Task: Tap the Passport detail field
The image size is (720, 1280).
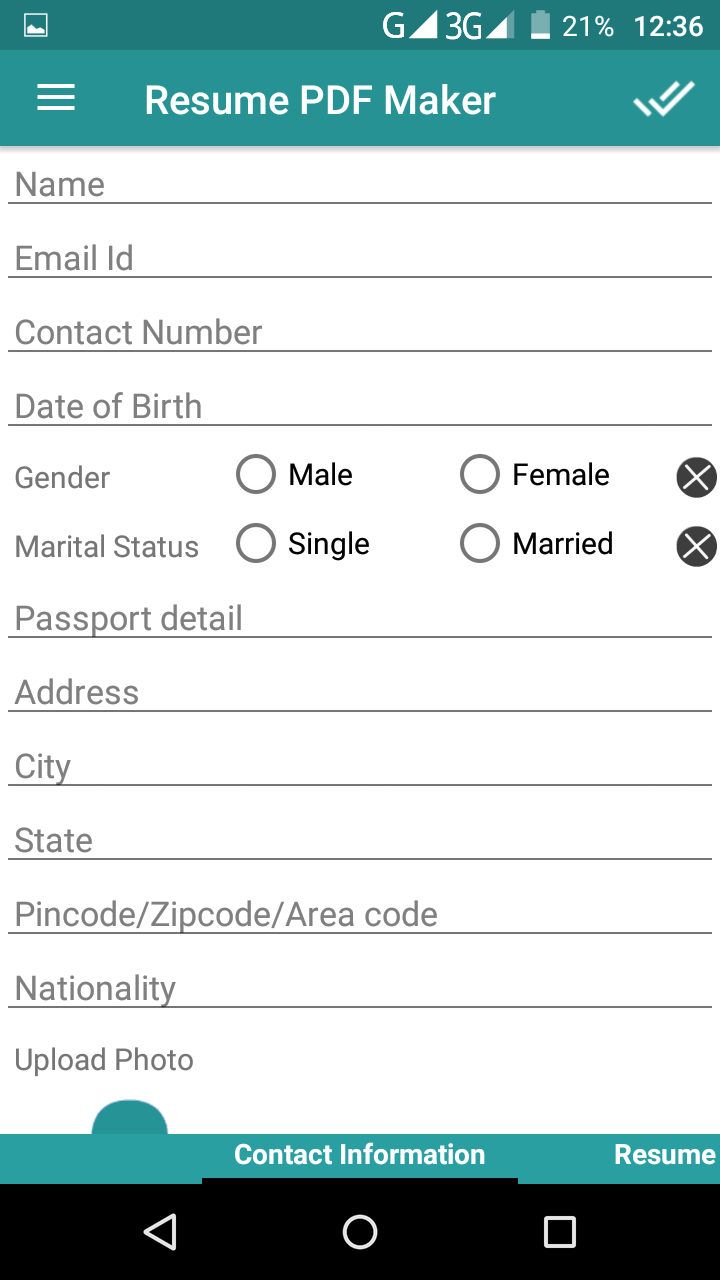Action: [360, 618]
